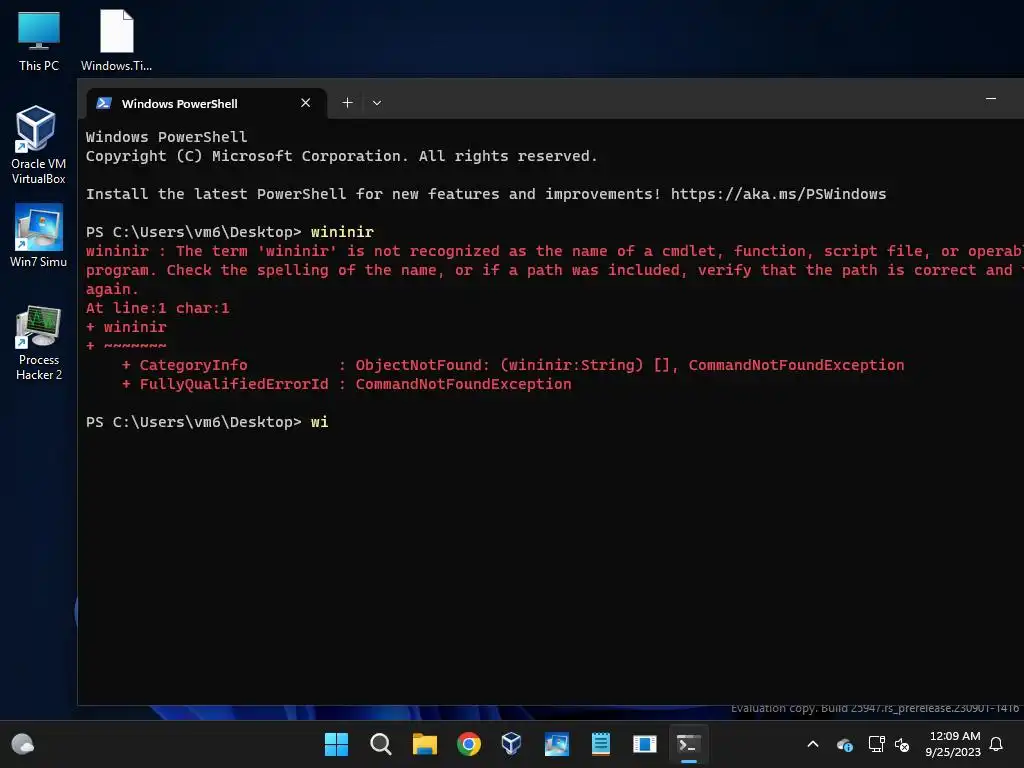The width and height of the screenshot is (1024, 768).
Task: Open the Win7 Simu desktop shortcut
Action: 38,235
